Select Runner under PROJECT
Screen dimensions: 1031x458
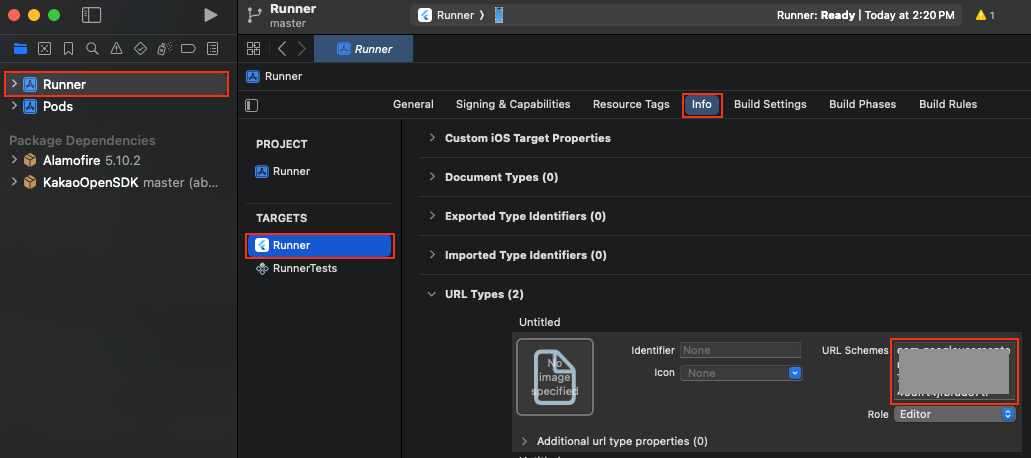[x=283, y=172]
